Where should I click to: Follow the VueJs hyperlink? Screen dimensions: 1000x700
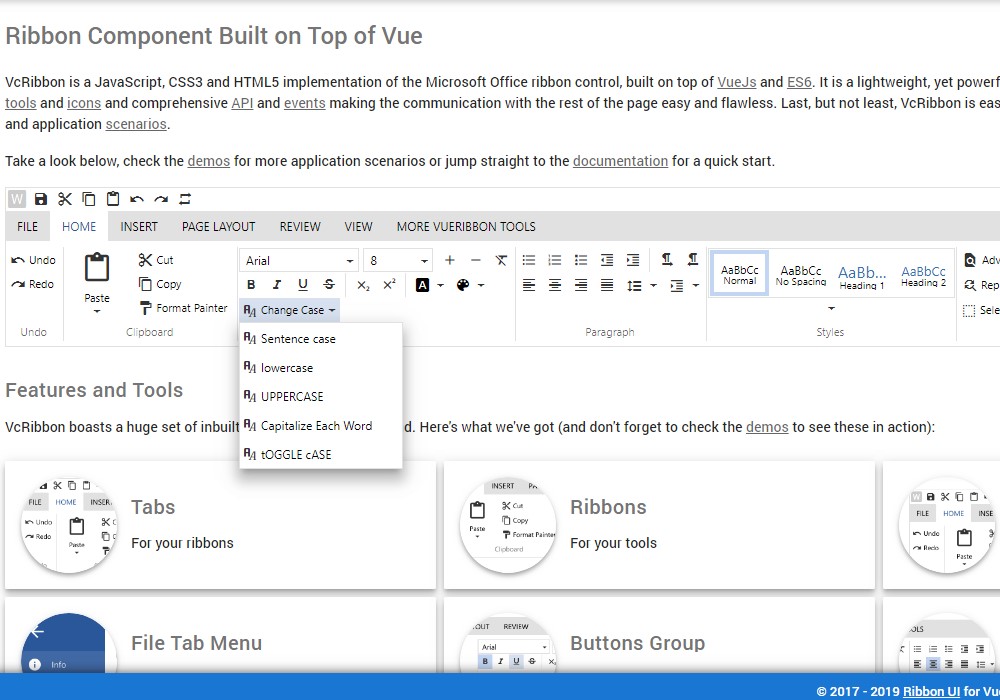click(x=737, y=82)
